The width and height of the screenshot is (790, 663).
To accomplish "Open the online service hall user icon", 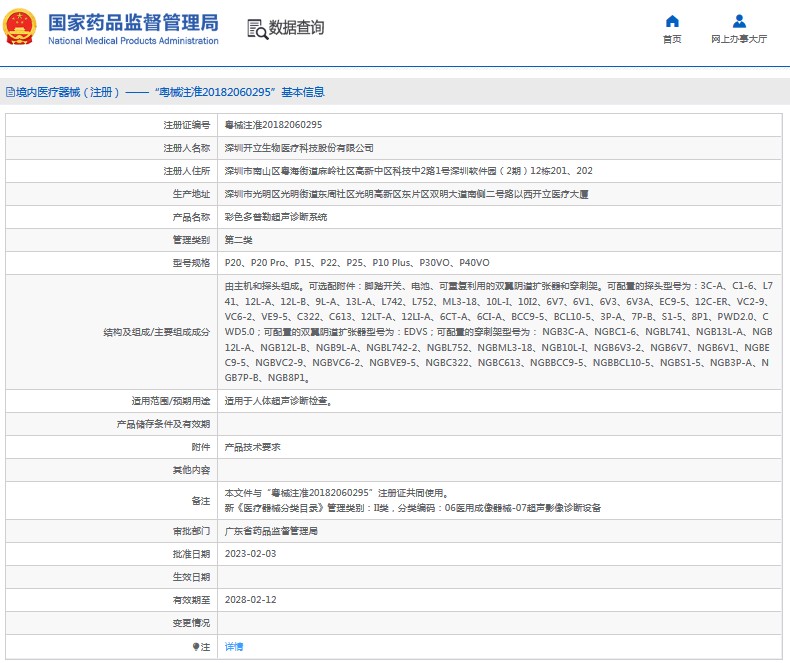I will (739, 21).
